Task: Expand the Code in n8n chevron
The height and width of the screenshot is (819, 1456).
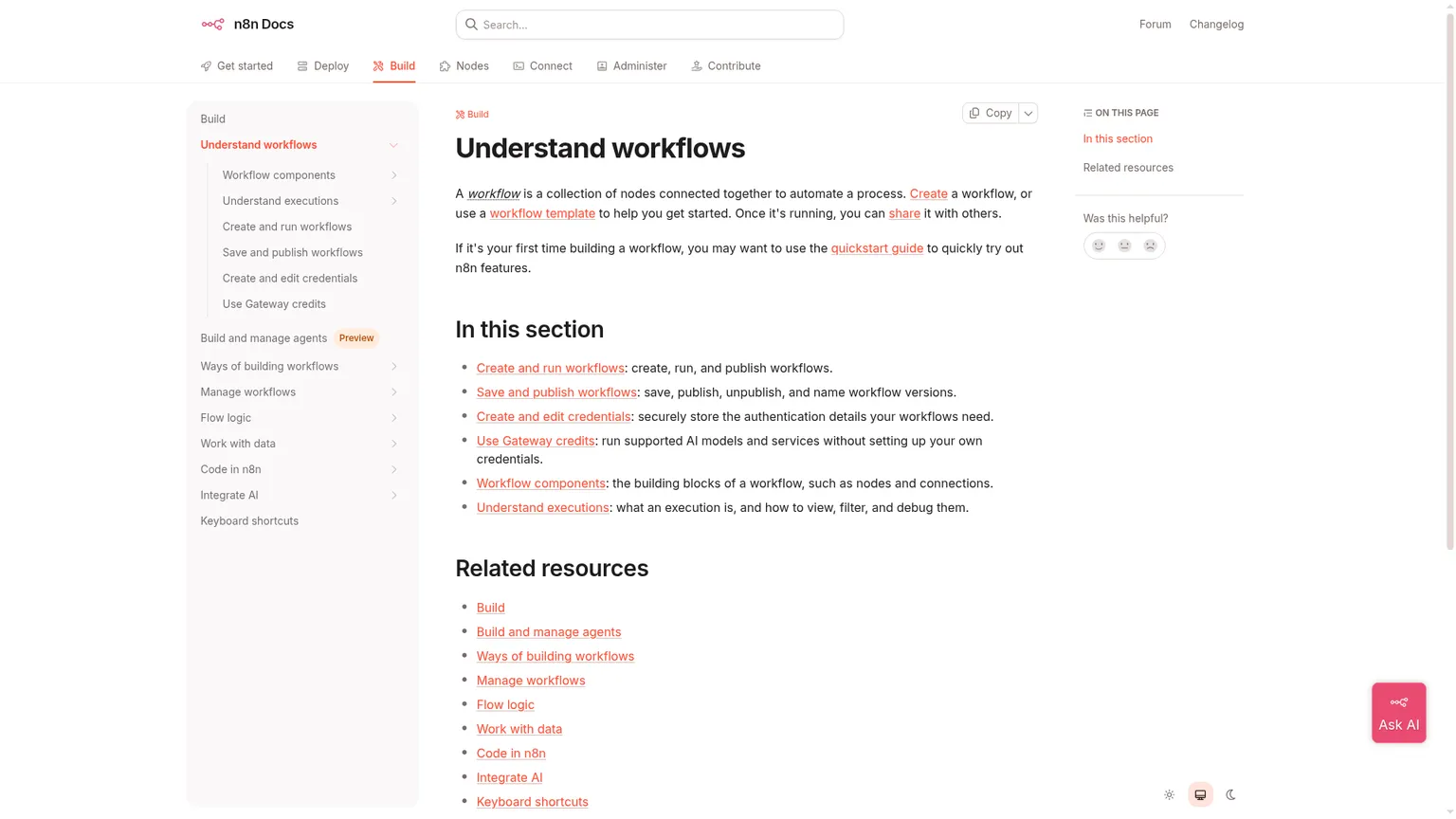Action: 394,469
